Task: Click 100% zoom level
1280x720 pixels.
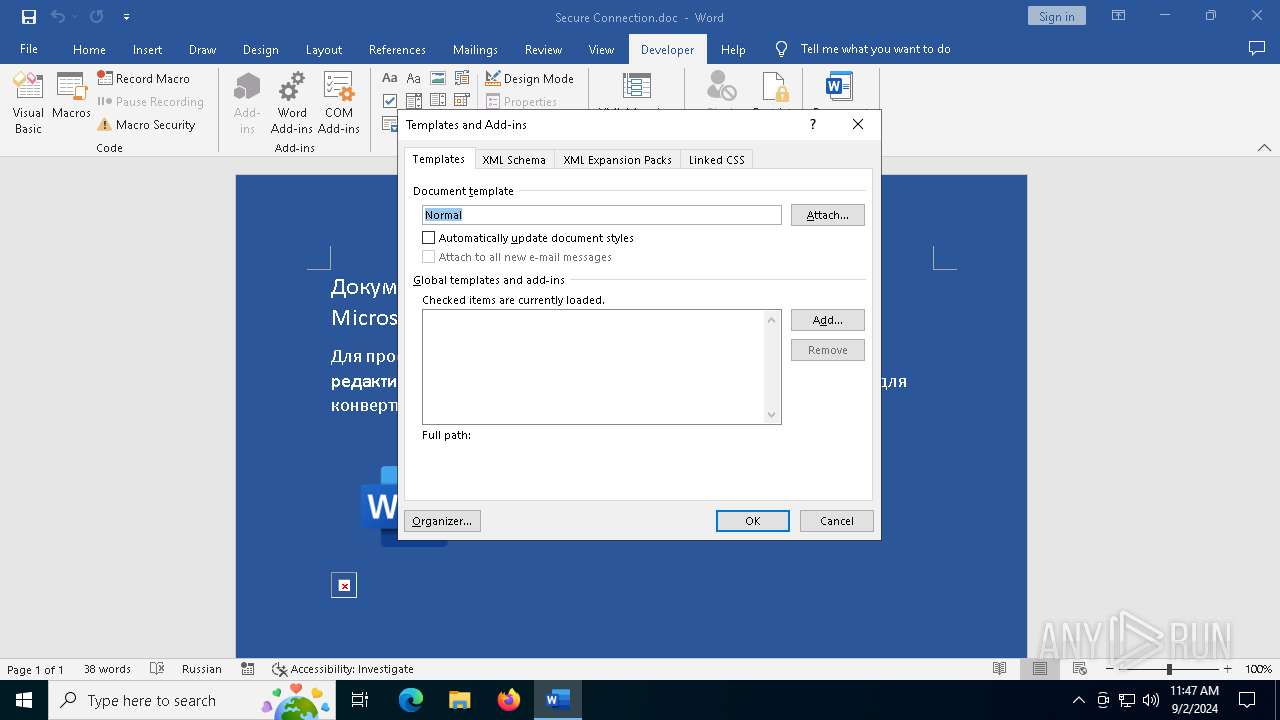Action: pyautogui.click(x=1258, y=669)
